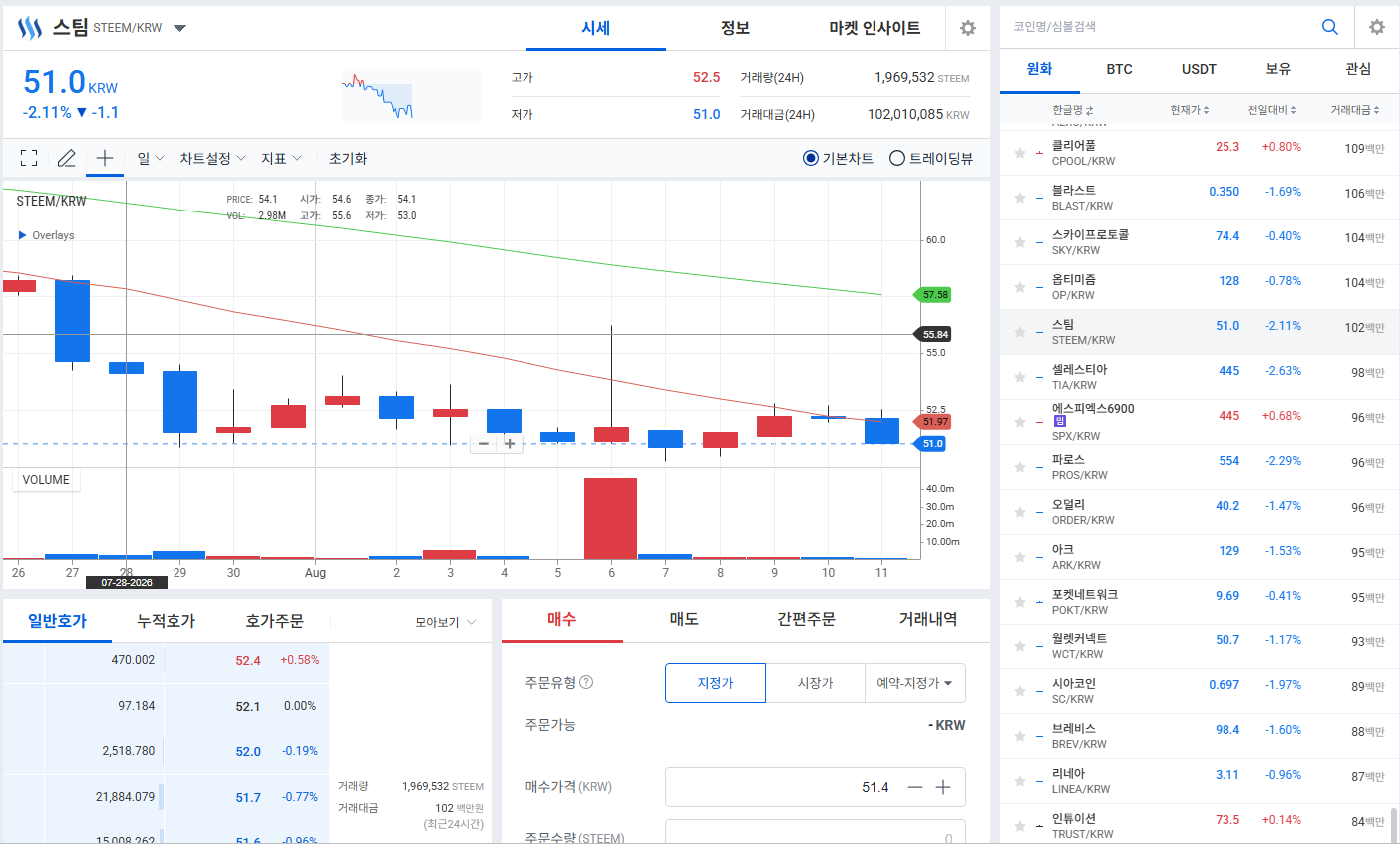Select the crosshair cursor tool
The height and width of the screenshot is (844, 1400).
[105, 158]
